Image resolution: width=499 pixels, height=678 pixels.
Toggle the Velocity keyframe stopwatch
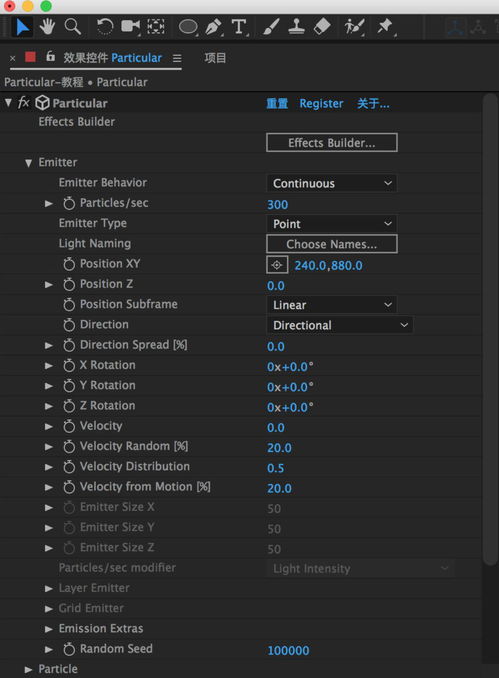[69, 426]
